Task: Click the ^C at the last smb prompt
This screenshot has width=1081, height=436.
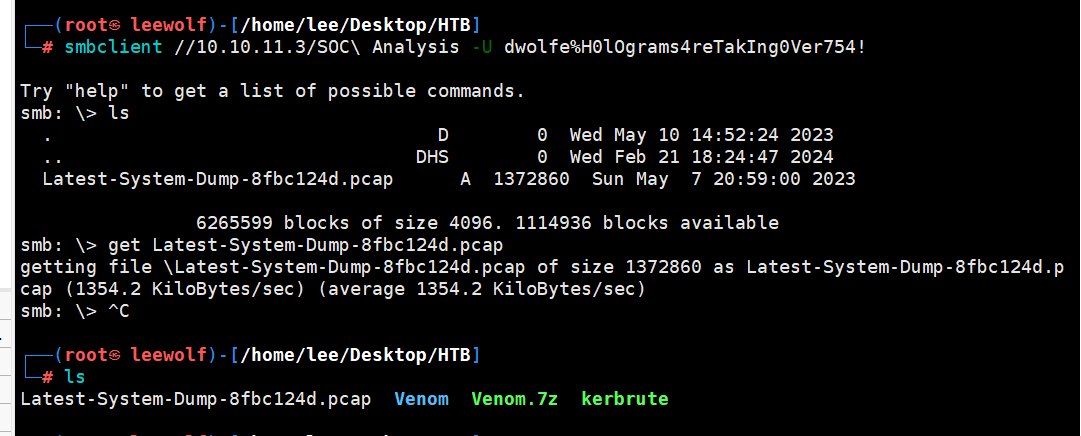Action: coord(119,311)
